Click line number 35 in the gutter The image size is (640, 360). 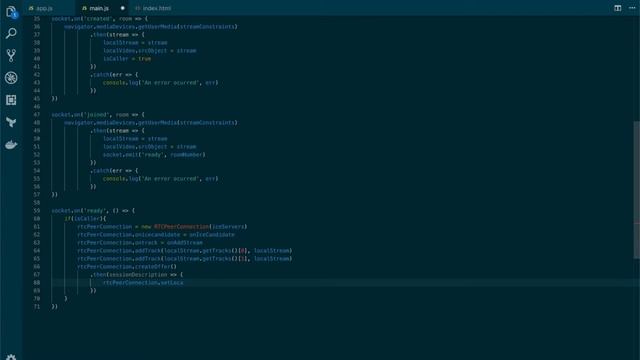37,19
